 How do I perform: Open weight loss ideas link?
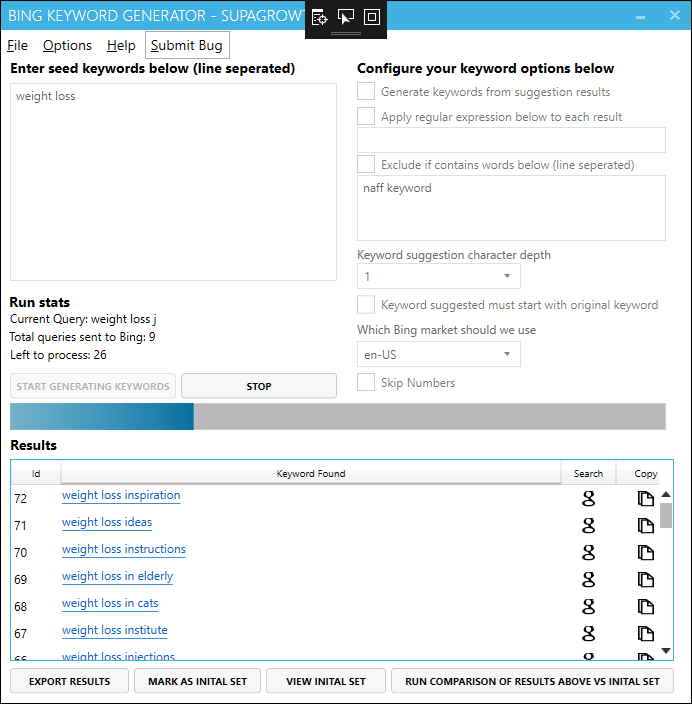[x=107, y=522]
